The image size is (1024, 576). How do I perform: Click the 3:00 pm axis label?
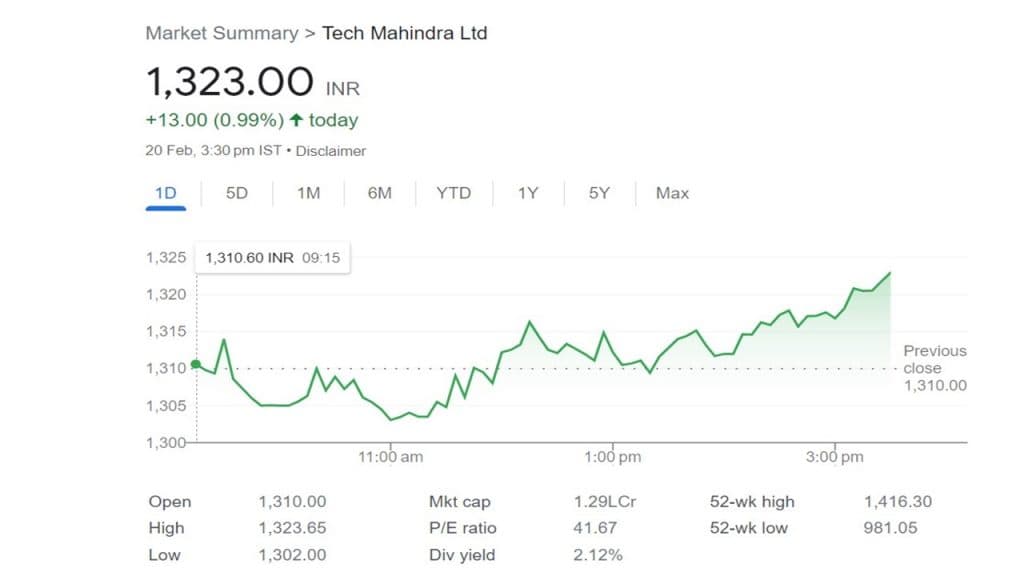tap(834, 457)
